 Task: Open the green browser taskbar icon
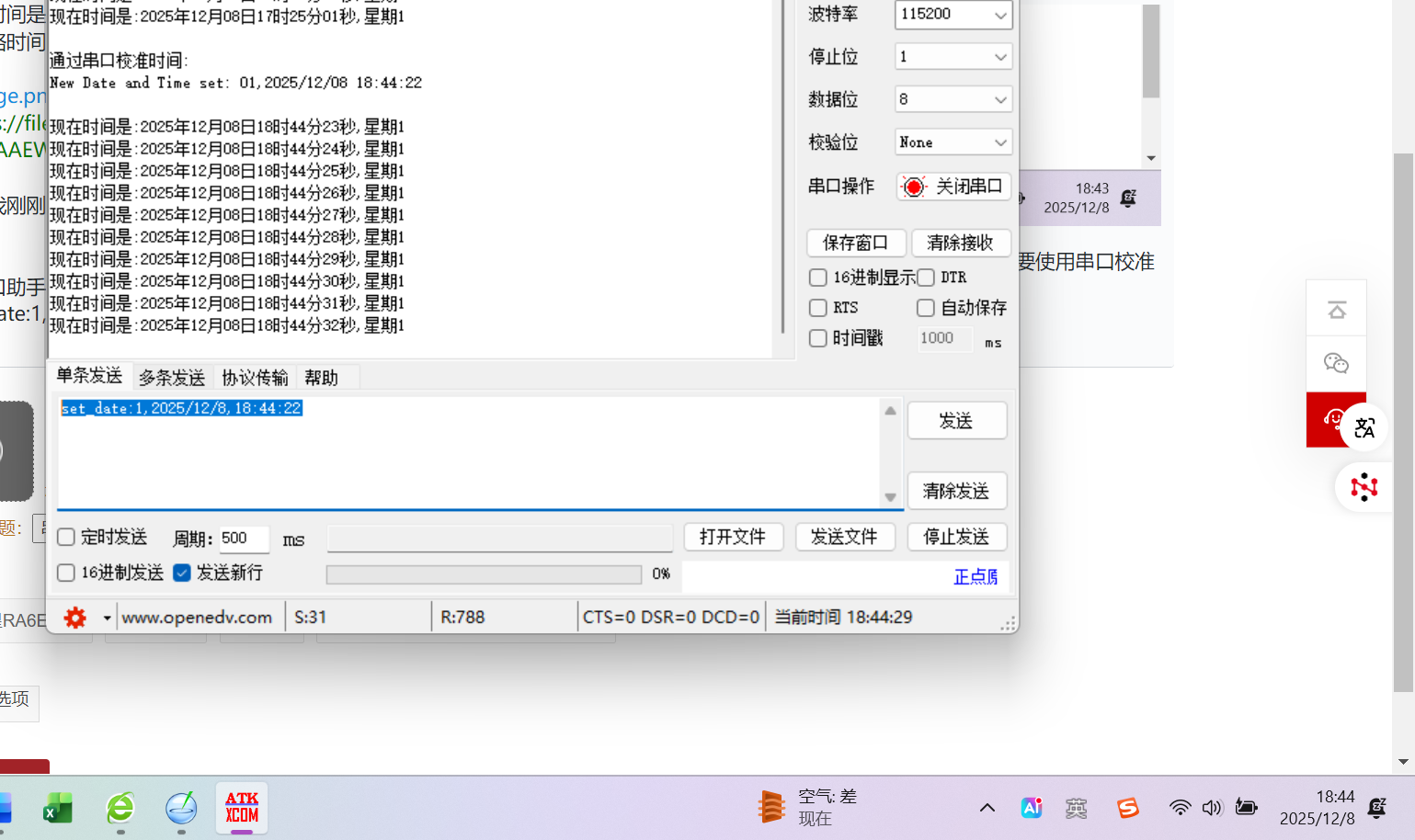click(120, 808)
